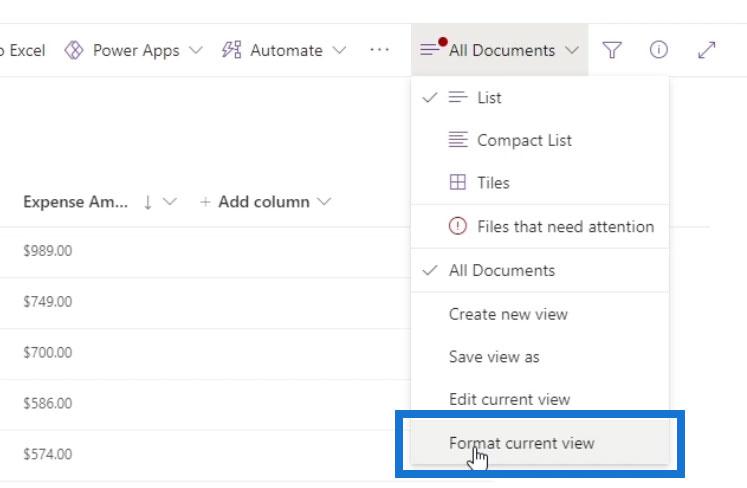Click the $749.00 expense cell
The width and height of the screenshot is (747, 488).
(48, 302)
